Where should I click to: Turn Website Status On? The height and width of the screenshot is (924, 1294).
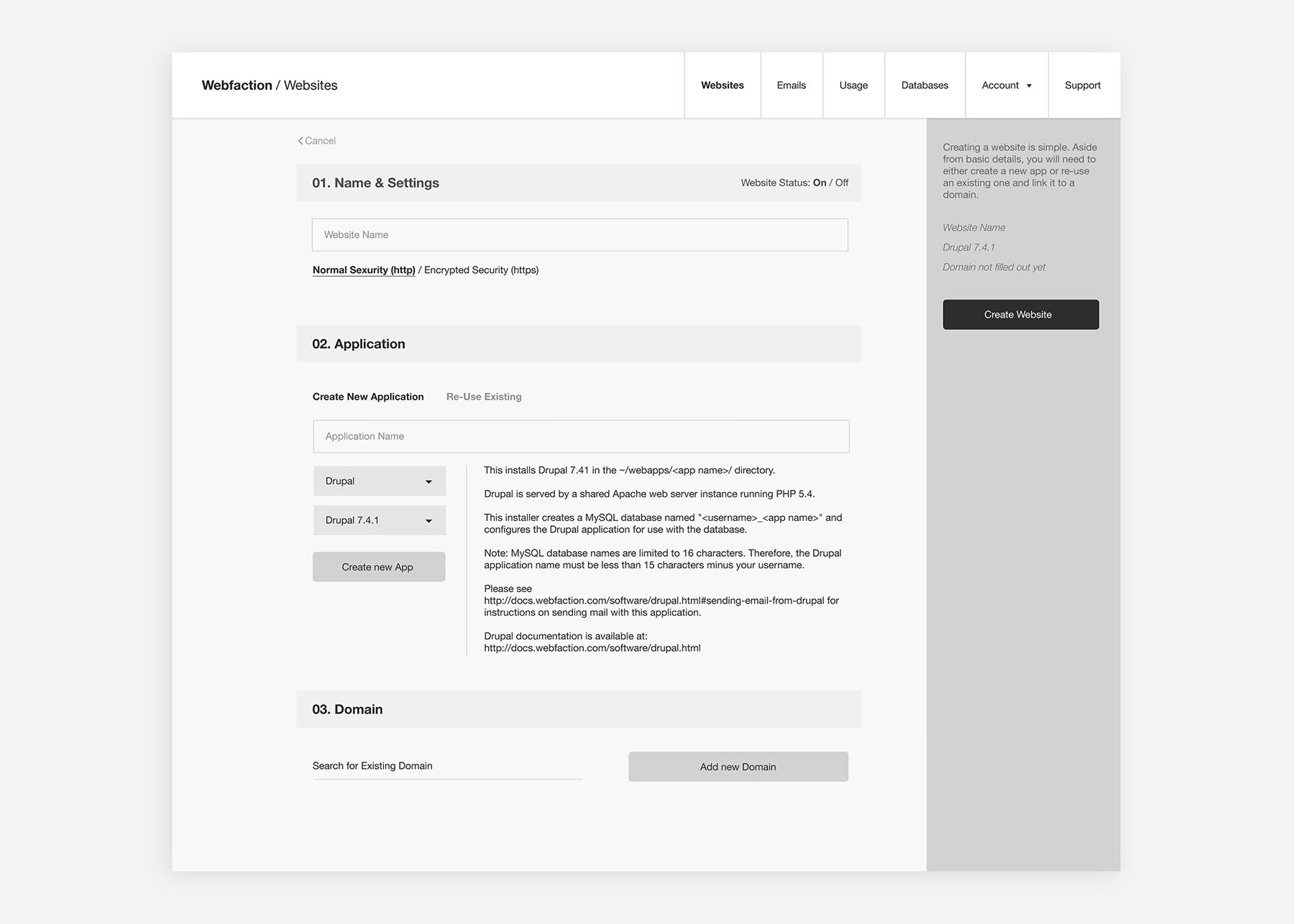pyautogui.click(x=820, y=183)
